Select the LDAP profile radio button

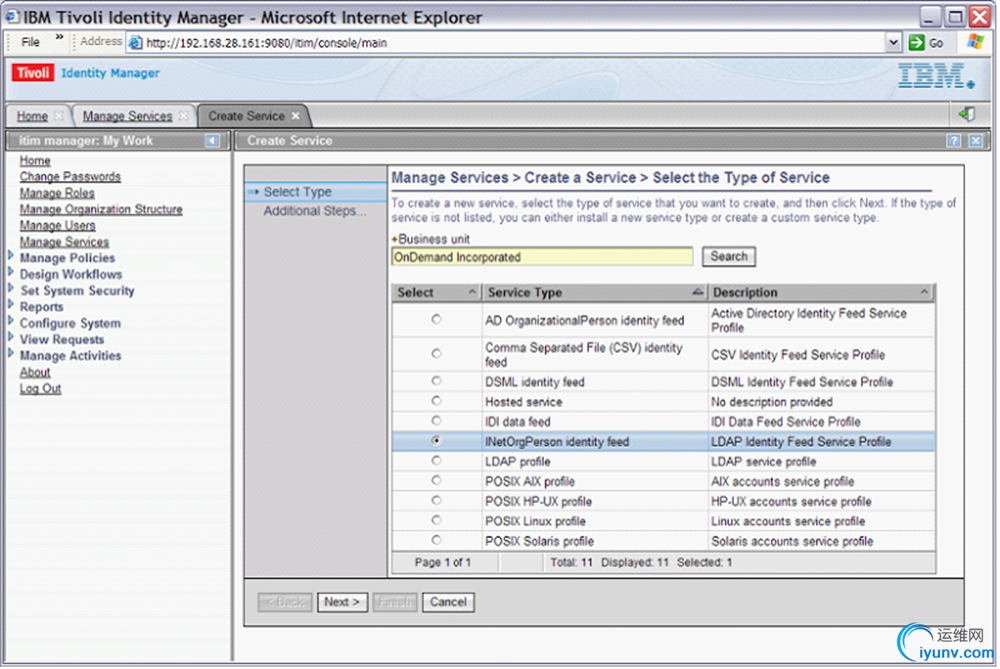pyautogui.click(x=435, y=461)
